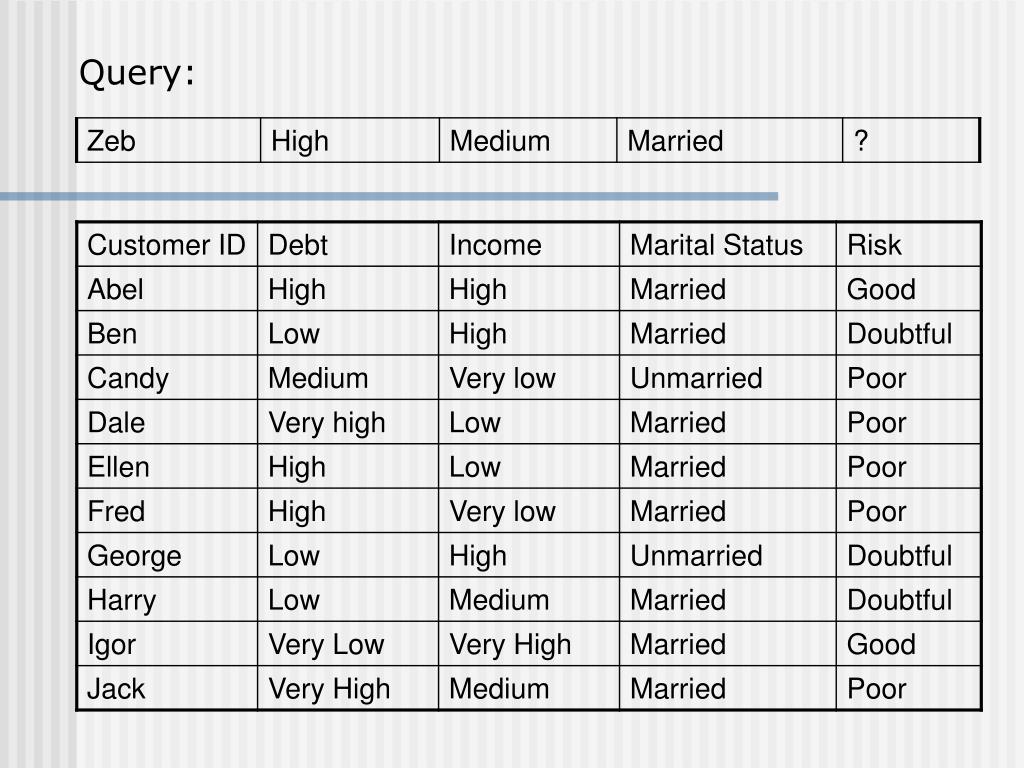Select the Marital Status column header
This screenshot has height=768, width=1024.
tap(728, 245)
